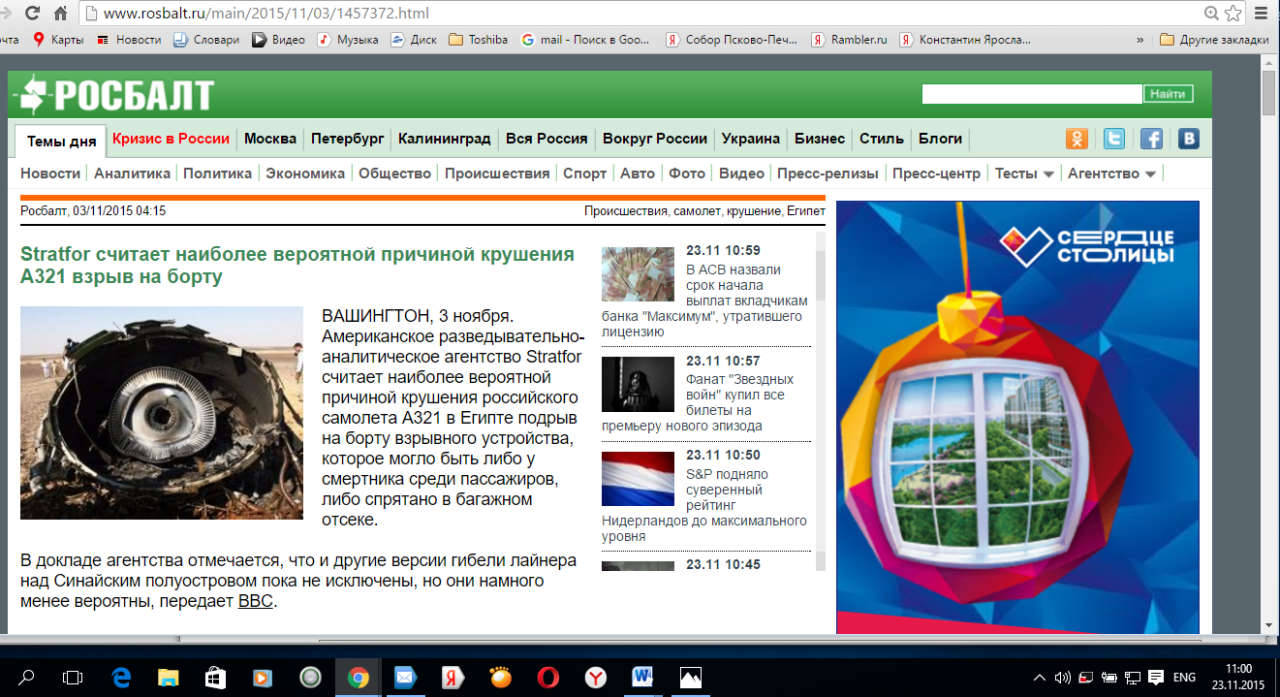Open the Twitter social icon
Image resolution: width=1280 pixels, height=697 pixels.
1113,139
